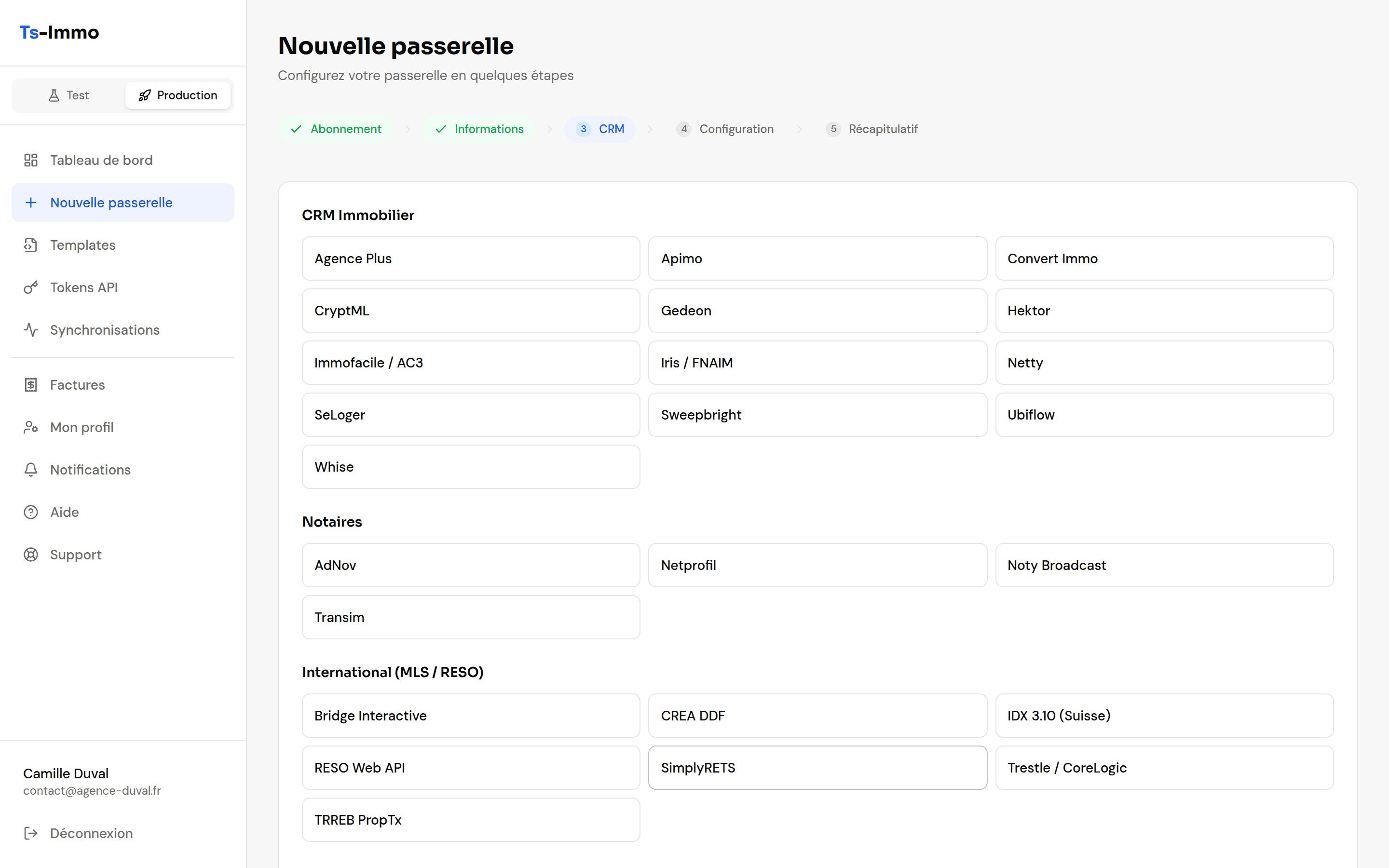Screen dimensions: 1389x868
Task: Click the Tokens API key icon
Action: click(x=31, y=287)
